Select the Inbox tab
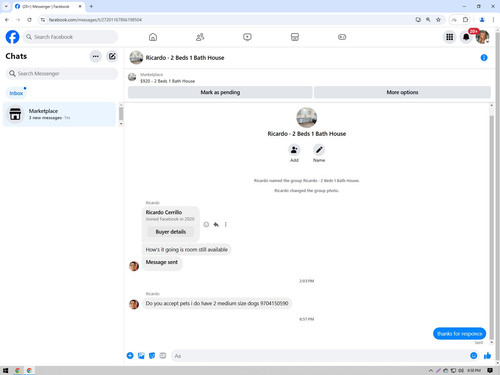 16,93
